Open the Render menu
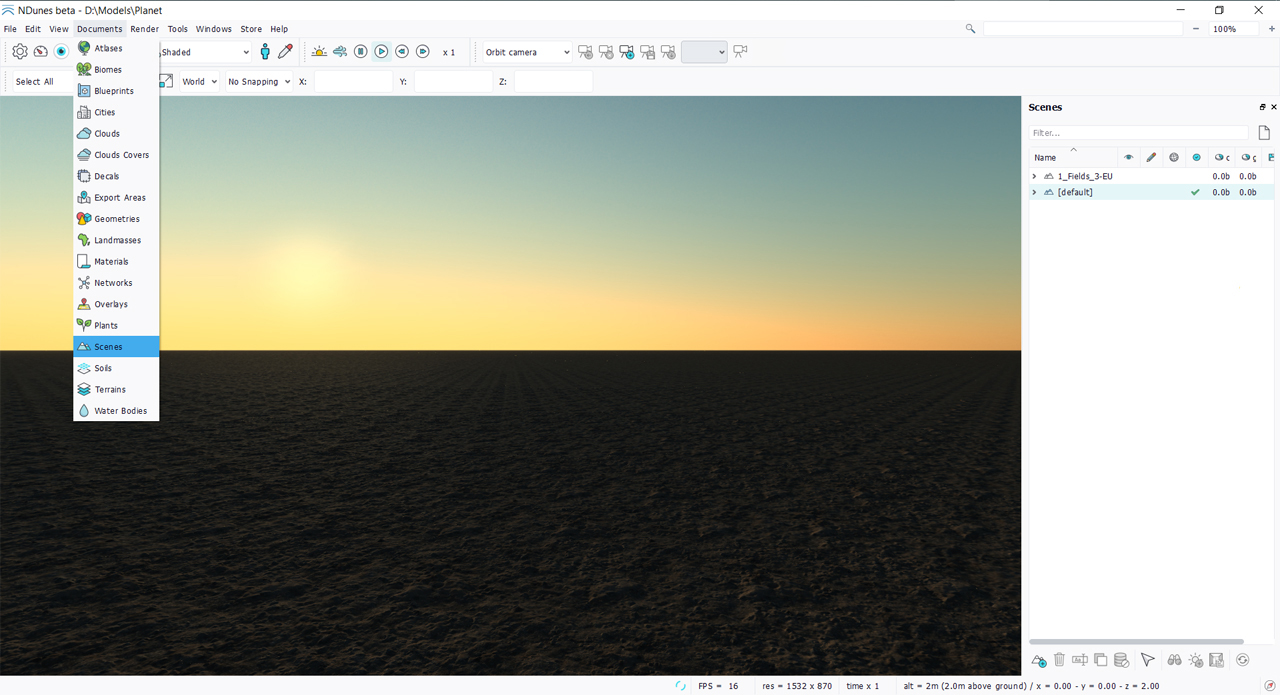Image resolution: width=1280 pixels, height=695 pixels. tap(144, 29)
